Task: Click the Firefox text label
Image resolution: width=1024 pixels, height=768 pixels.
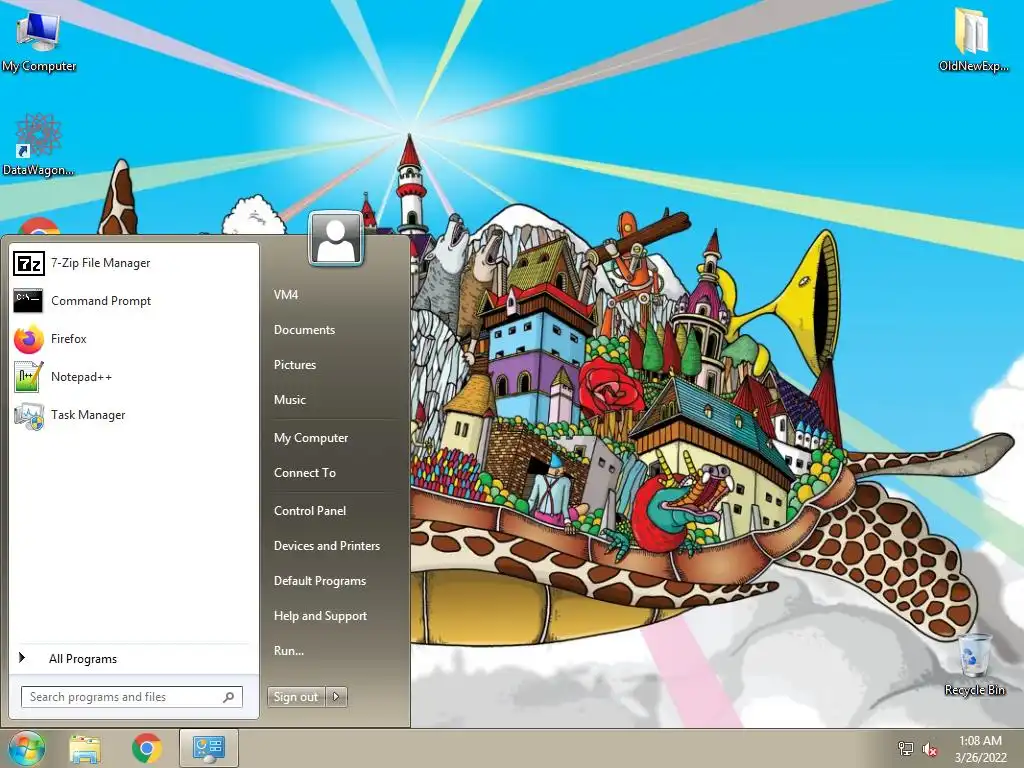Action: click(x=69, y=339)
